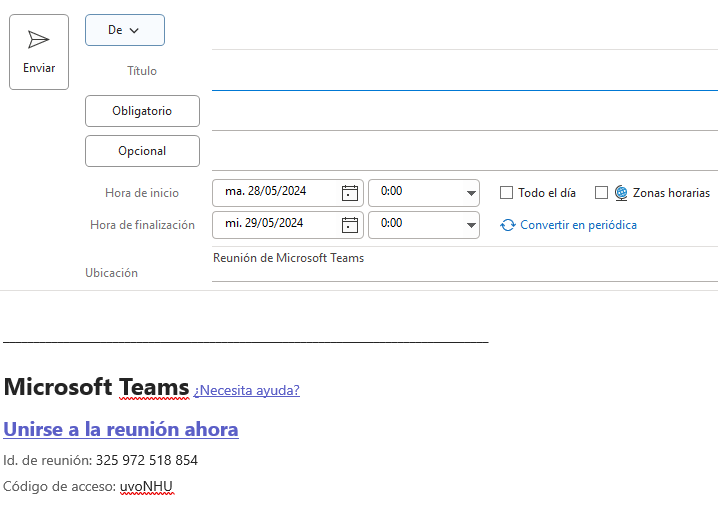Enable the Todo el día checkbox
Screen dimensions: 718x510
pos(506,193)
